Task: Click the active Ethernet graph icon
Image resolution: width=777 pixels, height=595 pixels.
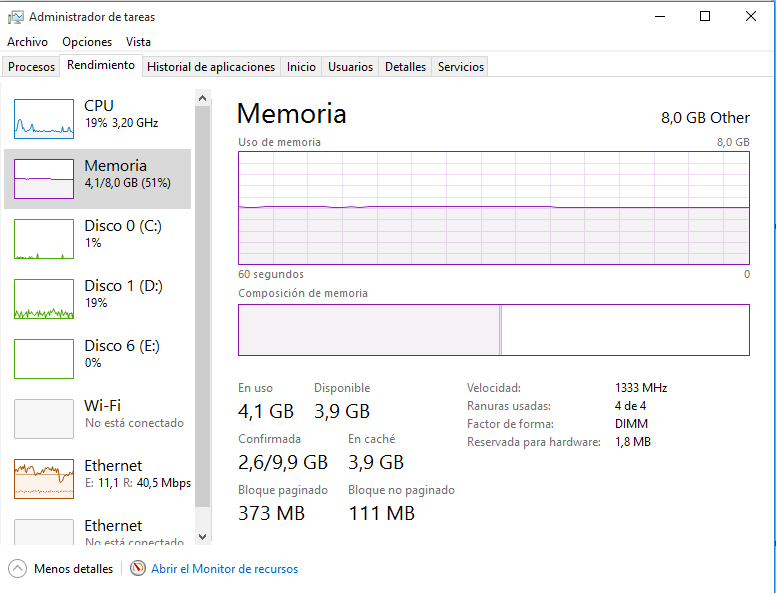Action: pyautogui.click(x=44, y=478)
